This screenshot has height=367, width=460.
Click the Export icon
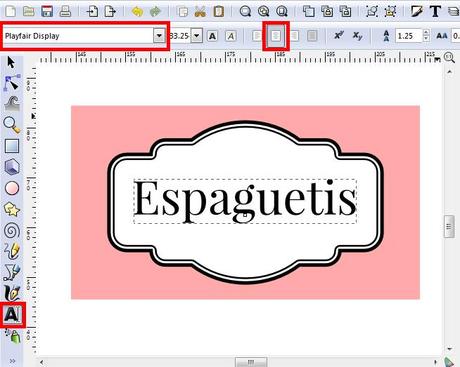coord(110,11)
